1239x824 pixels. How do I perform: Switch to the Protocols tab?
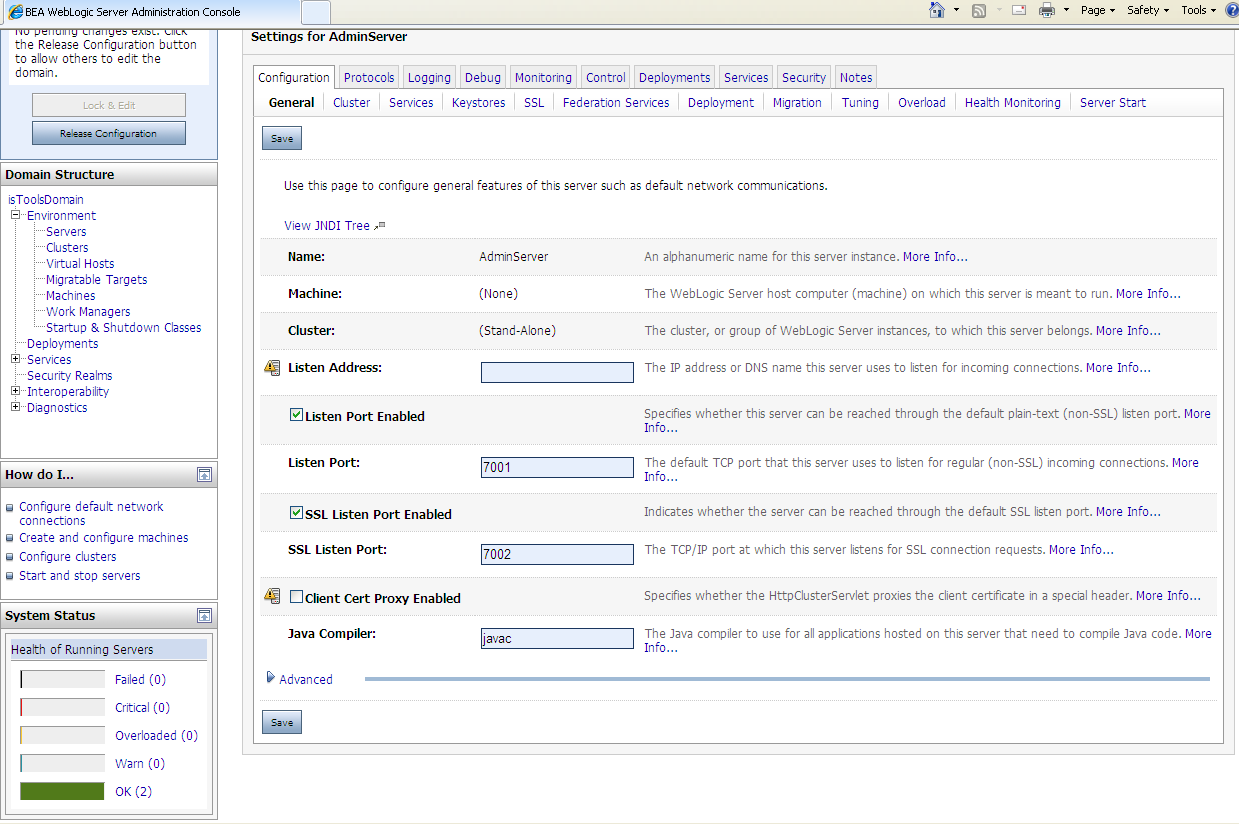coord(369,77)
